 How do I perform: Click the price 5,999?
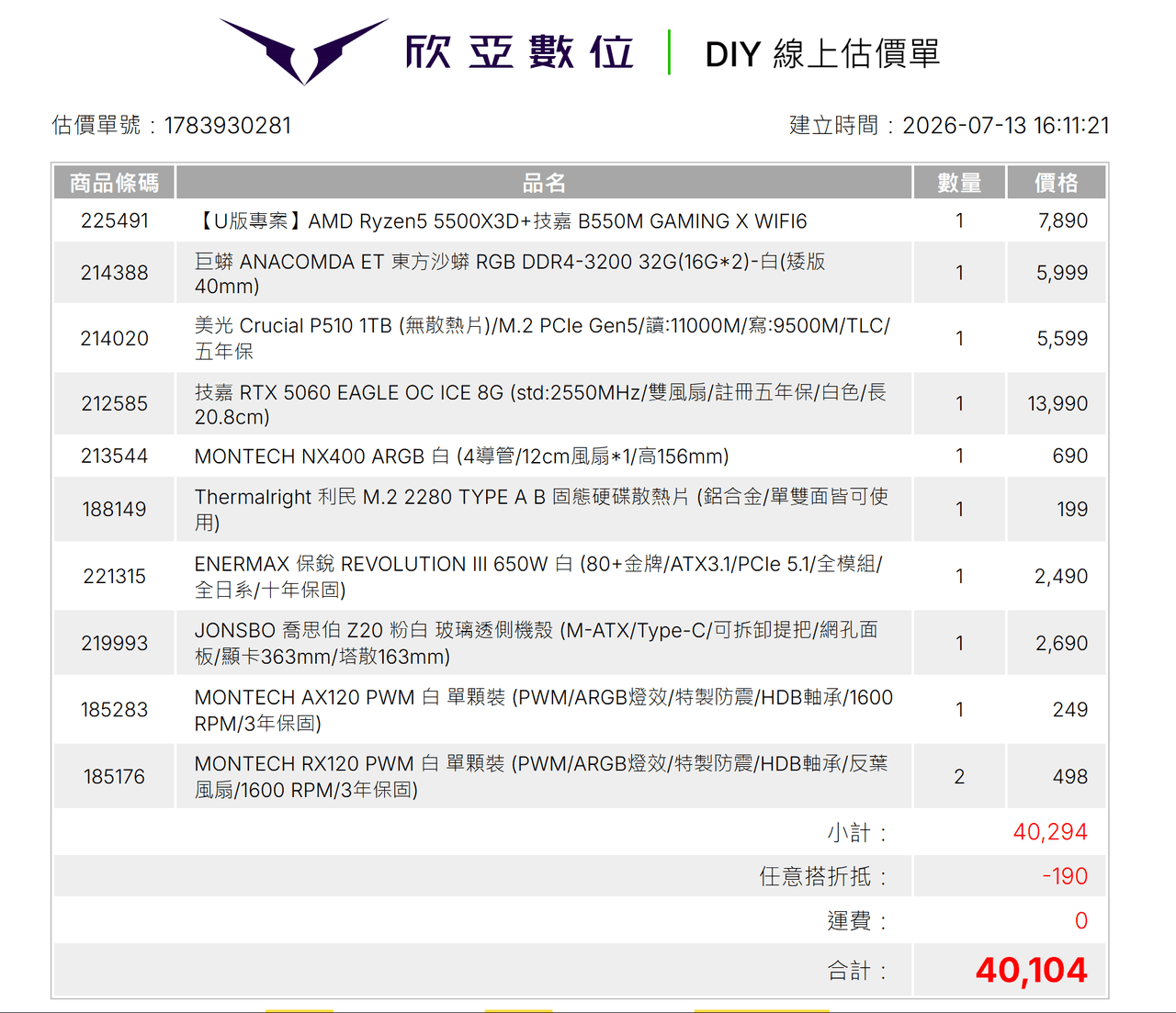[x=1062, y=273]
